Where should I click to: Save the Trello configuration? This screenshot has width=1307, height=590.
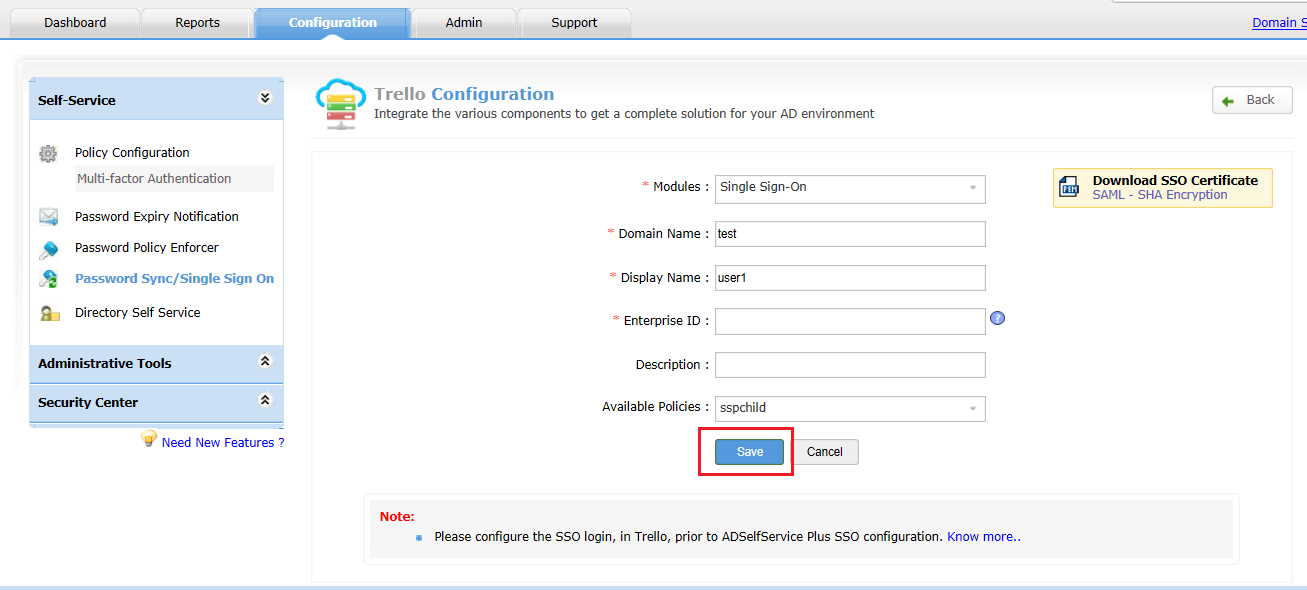(x=750, y=452)
